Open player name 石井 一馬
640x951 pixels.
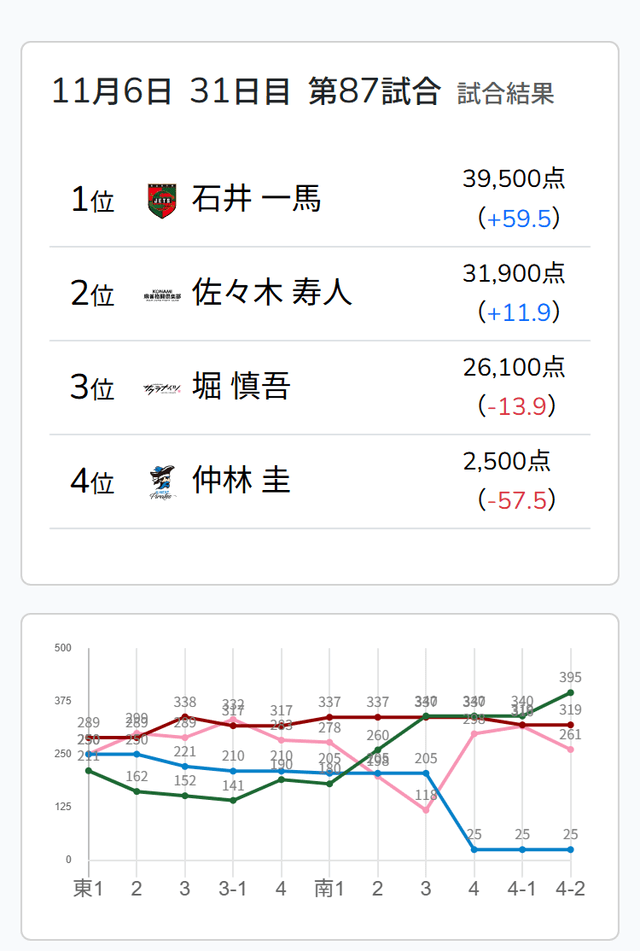point(256,199)
